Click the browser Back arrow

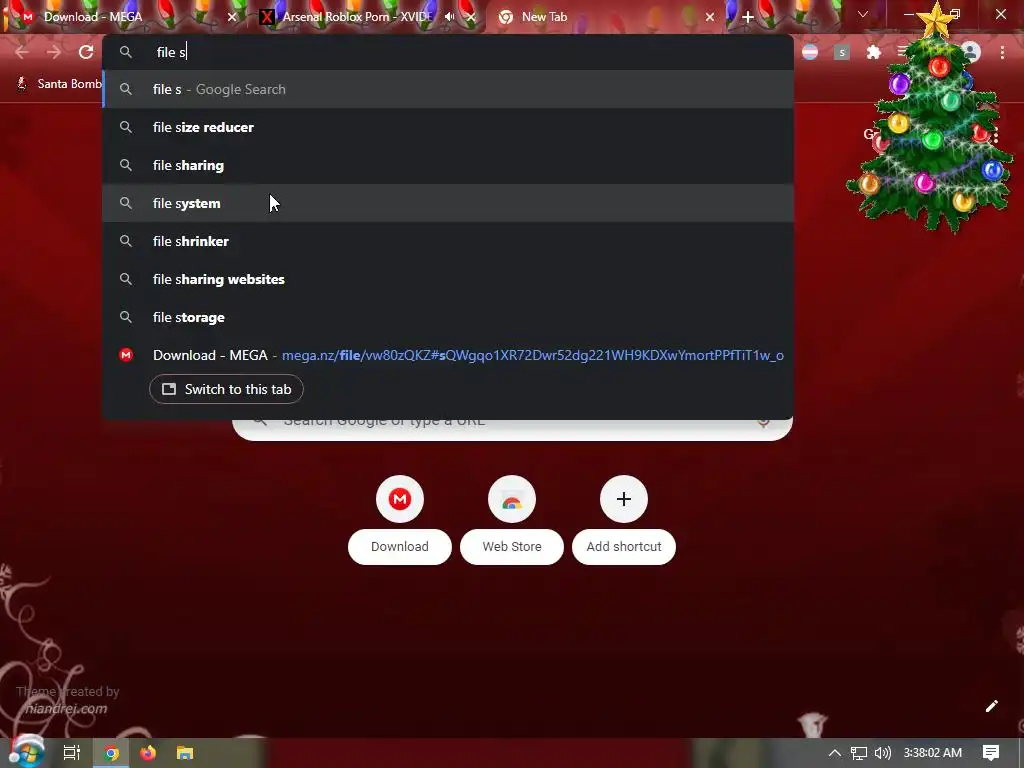coord(22,52)
